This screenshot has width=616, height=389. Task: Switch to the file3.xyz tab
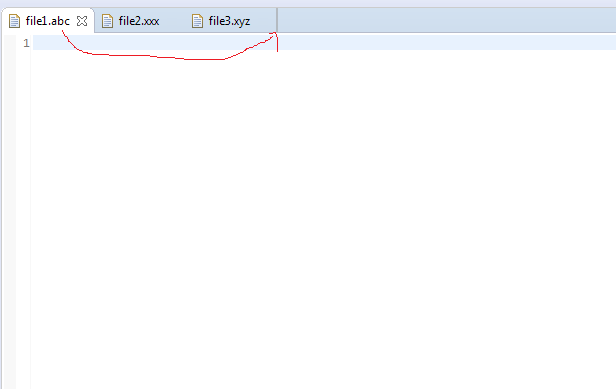[229, 21]
